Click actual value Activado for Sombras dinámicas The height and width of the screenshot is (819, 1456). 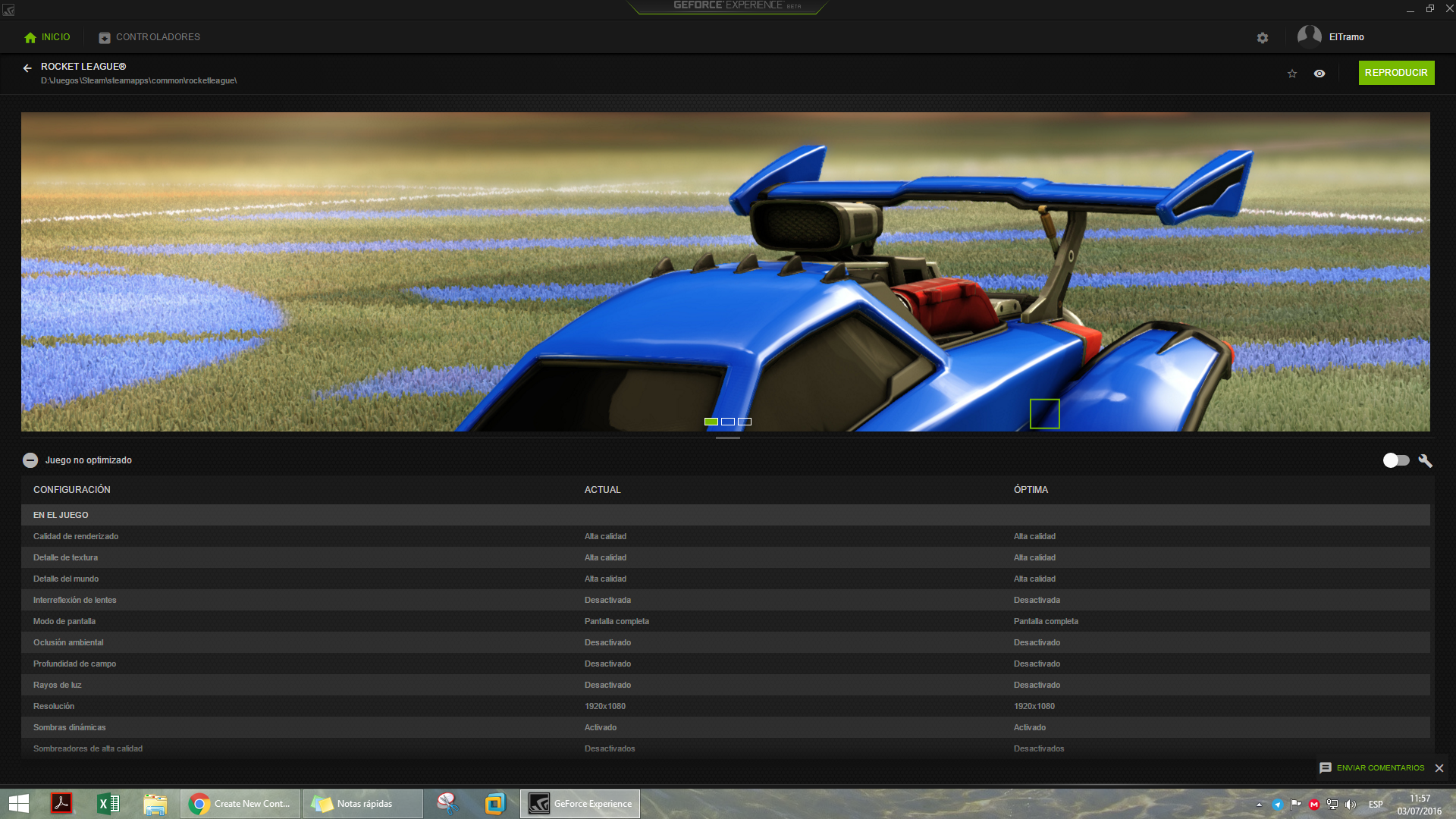point(601,727)
